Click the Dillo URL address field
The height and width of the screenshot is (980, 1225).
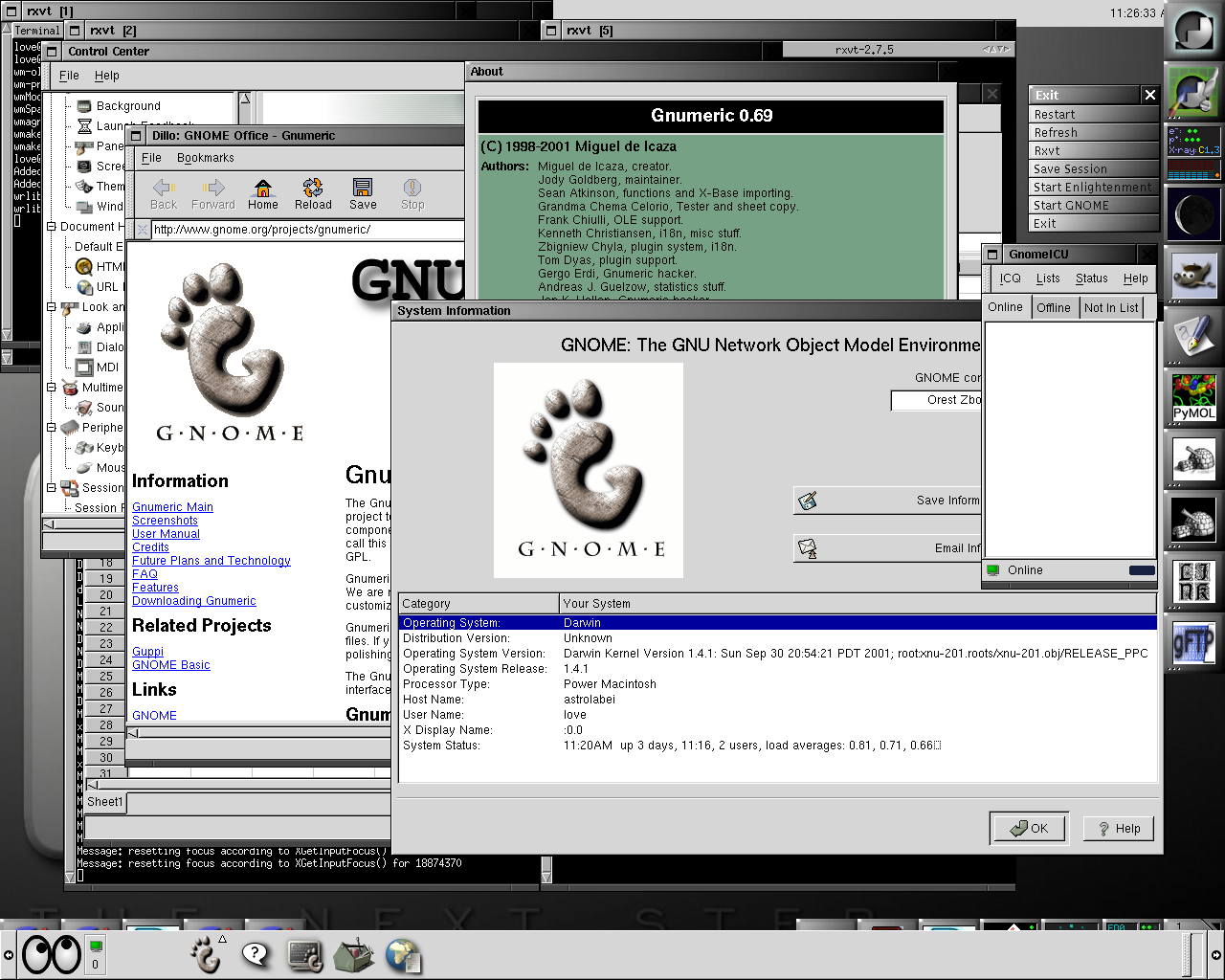[x=306, y=230]
